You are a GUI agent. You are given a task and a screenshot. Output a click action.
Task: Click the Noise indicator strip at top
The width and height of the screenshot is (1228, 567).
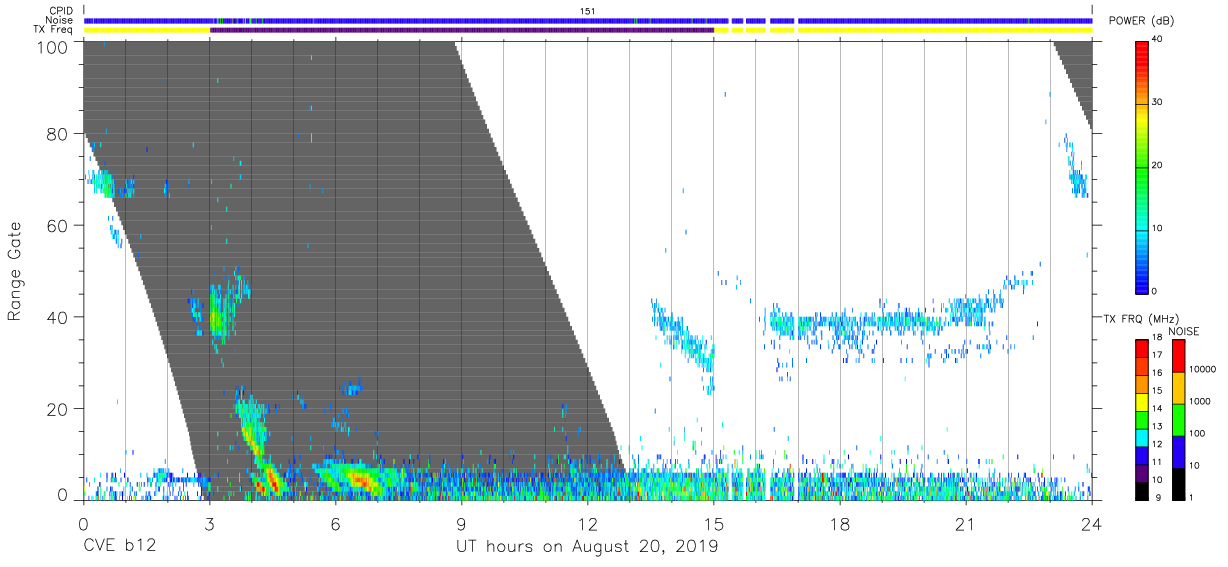pyautogui.click(x=588, y=20)
